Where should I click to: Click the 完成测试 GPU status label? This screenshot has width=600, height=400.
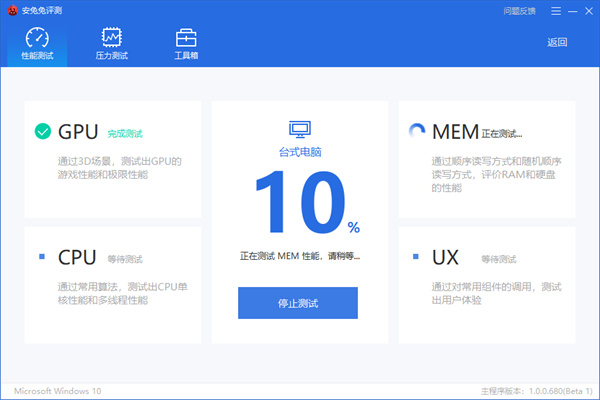pyautogui.click(x=125, y=132)
